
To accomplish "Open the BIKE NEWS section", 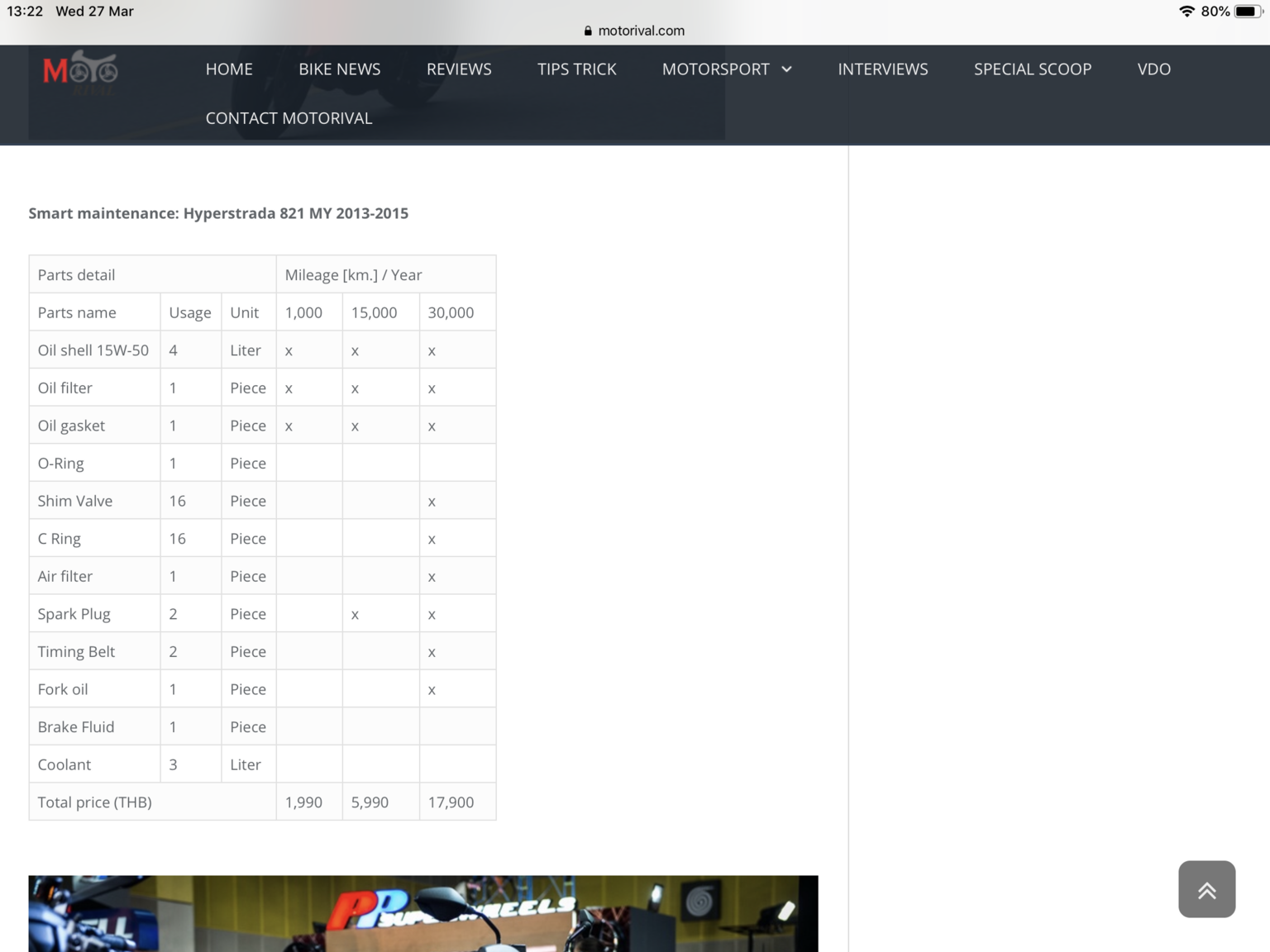I will (340, 69).
